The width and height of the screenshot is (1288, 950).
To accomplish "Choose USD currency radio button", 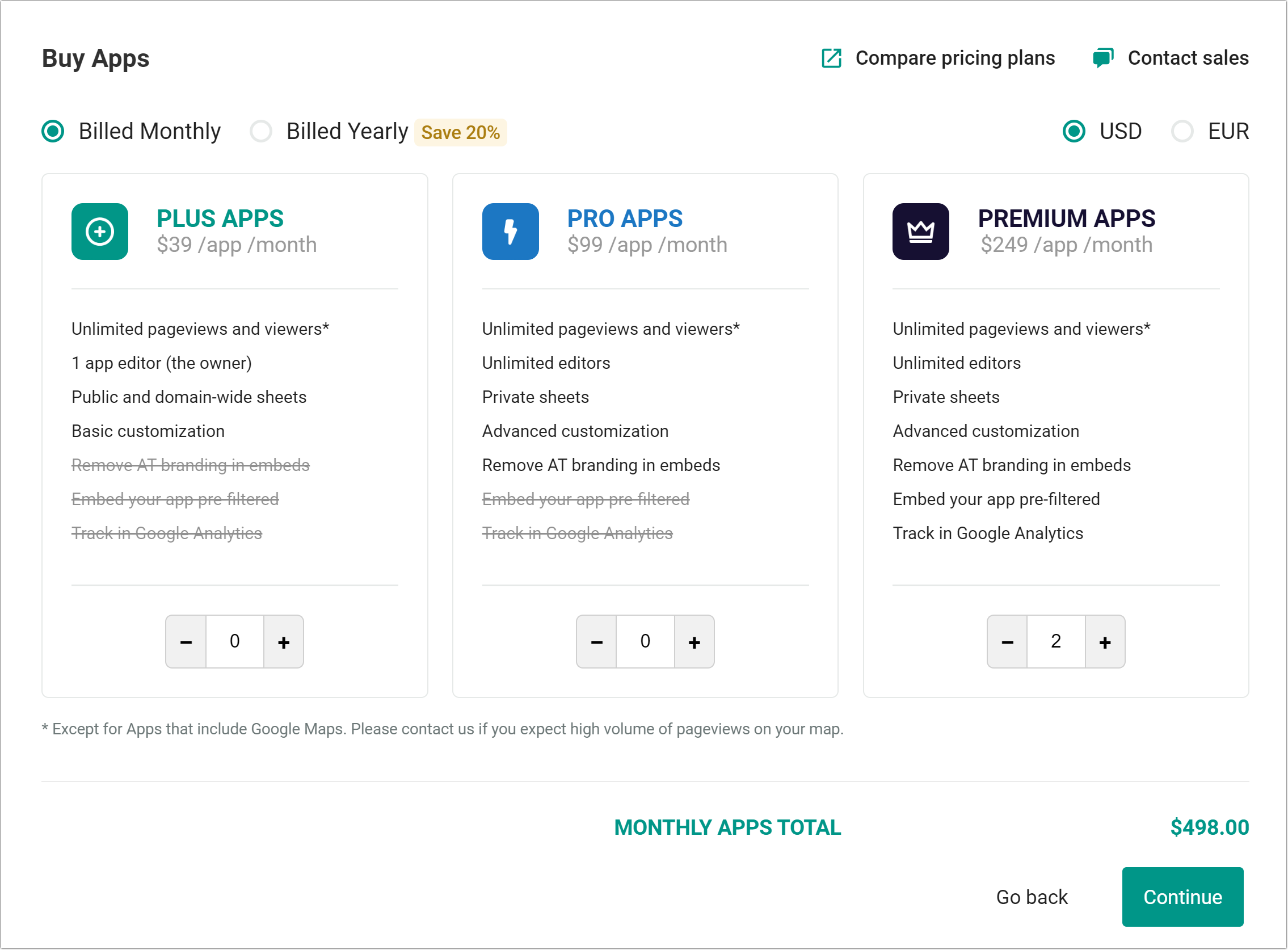I will click(x=1074, y=131).
